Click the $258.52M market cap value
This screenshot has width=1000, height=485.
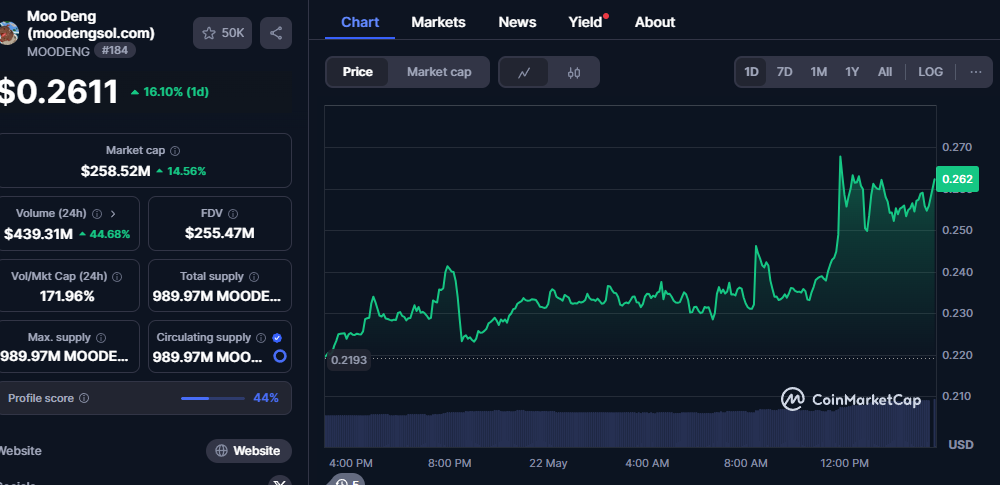115,171
